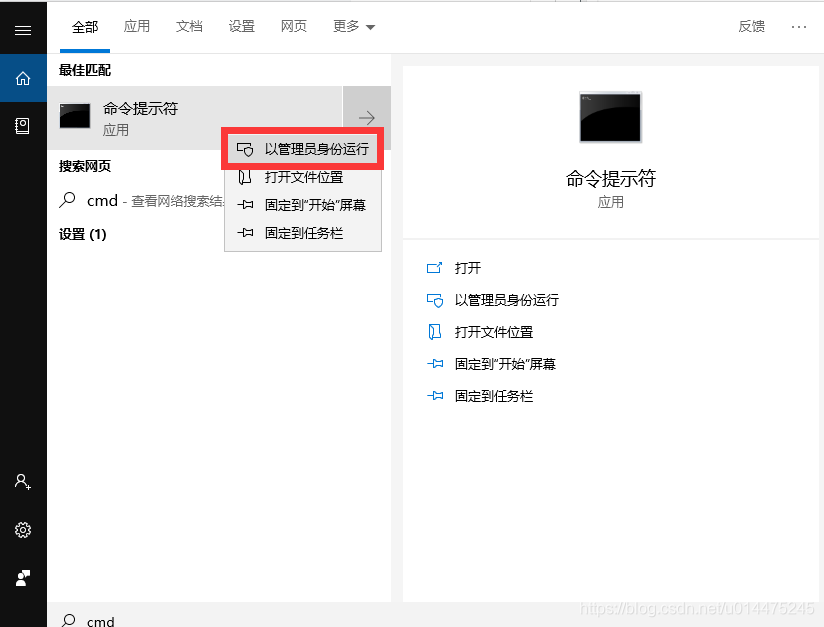Viewport: 824px width, 627px height.
Task: Click 以管理员身份运行 in the right panel
Action: pyautogui.click(x=507, y=300)
